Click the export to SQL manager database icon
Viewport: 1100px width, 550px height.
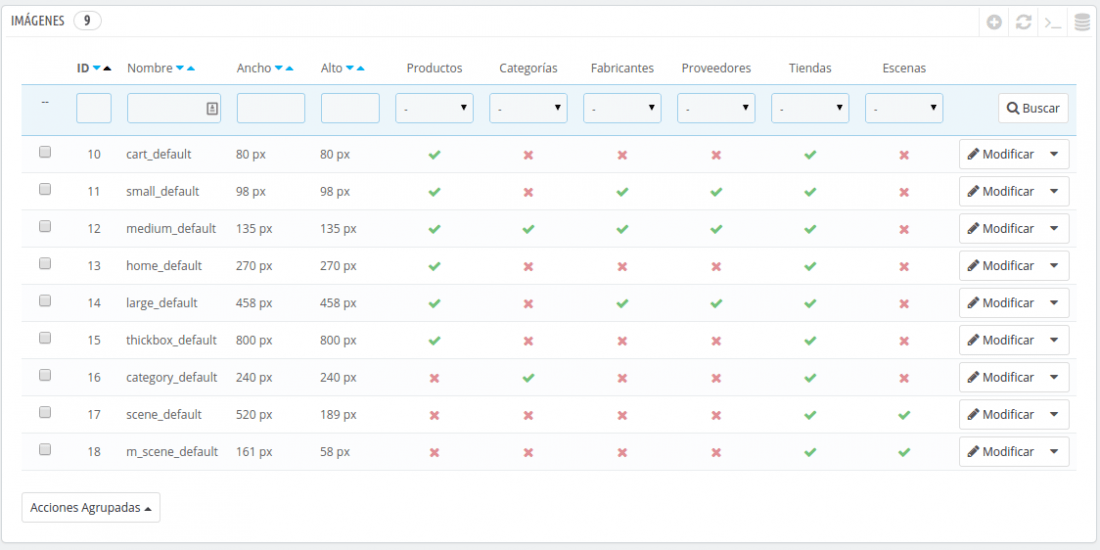coord(1082,22)
